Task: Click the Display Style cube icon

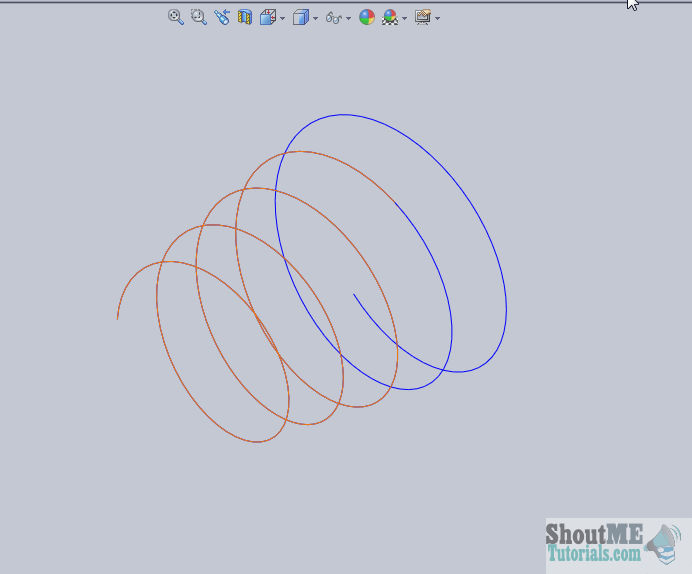Action: (x=301, y=17)
